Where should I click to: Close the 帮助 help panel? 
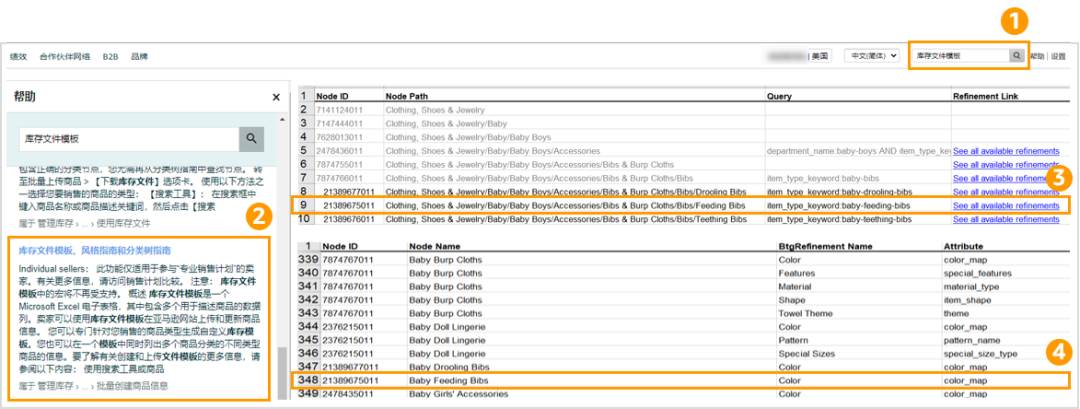(276, 97)
